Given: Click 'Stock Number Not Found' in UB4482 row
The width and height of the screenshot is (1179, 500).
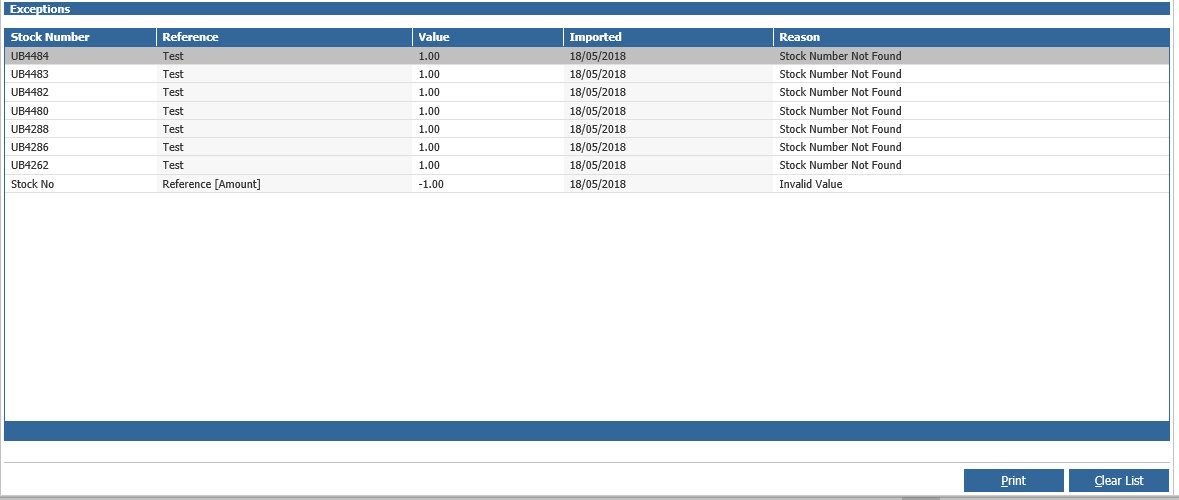Looking at the screenshot, I should point(840,92).
